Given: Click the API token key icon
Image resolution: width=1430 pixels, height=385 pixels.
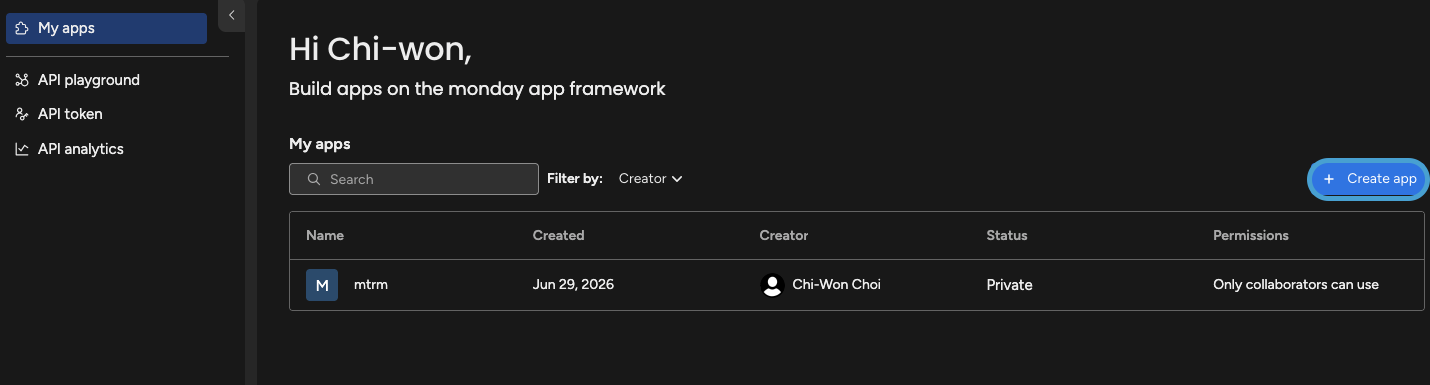Looking at the screenshot, I should click(x=21, y=114).
